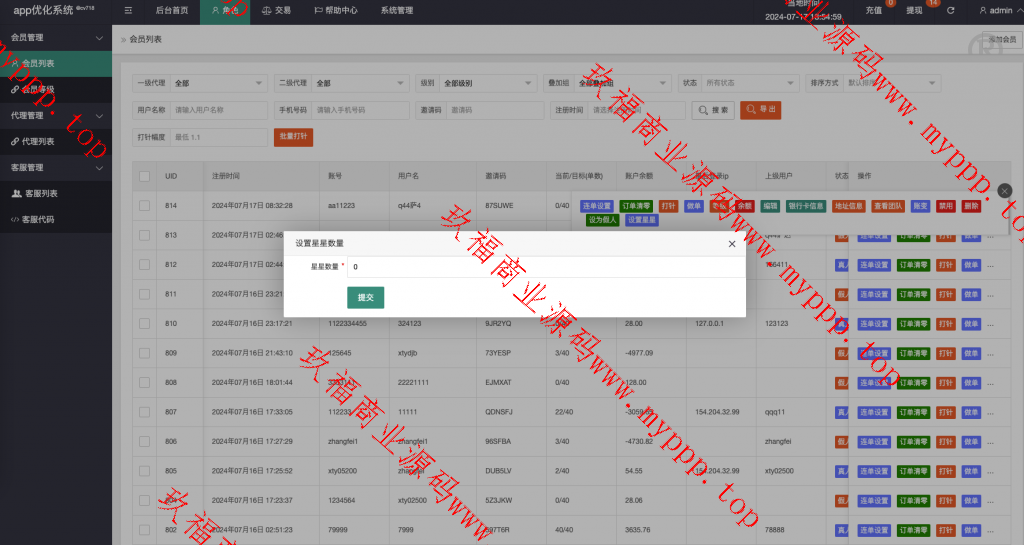Check the checkbox for UID 810 row
This screenshot has height=545, width=1024.
[144, 324]
